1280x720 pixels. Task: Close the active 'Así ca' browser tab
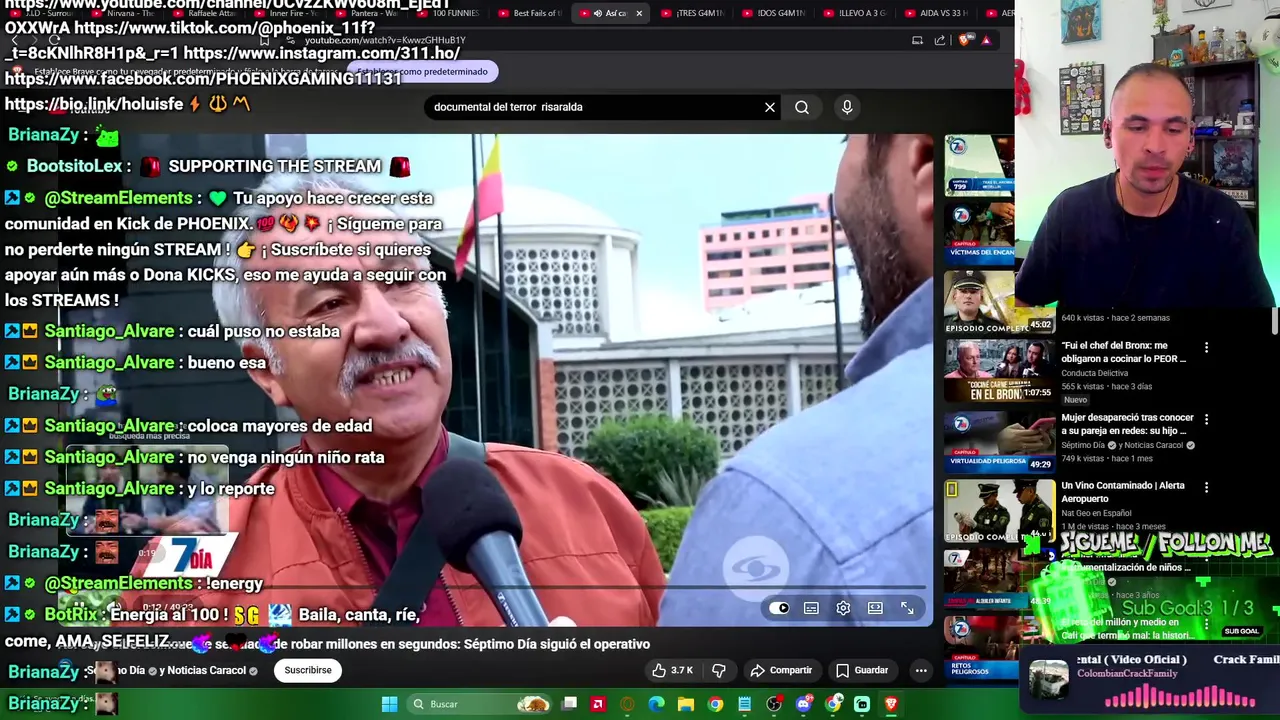638,13
